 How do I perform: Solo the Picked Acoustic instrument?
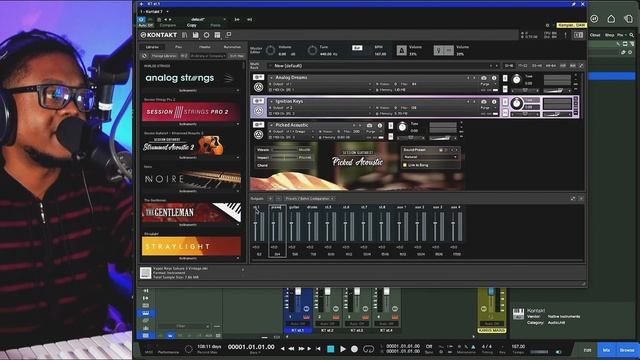click(391, 126)
